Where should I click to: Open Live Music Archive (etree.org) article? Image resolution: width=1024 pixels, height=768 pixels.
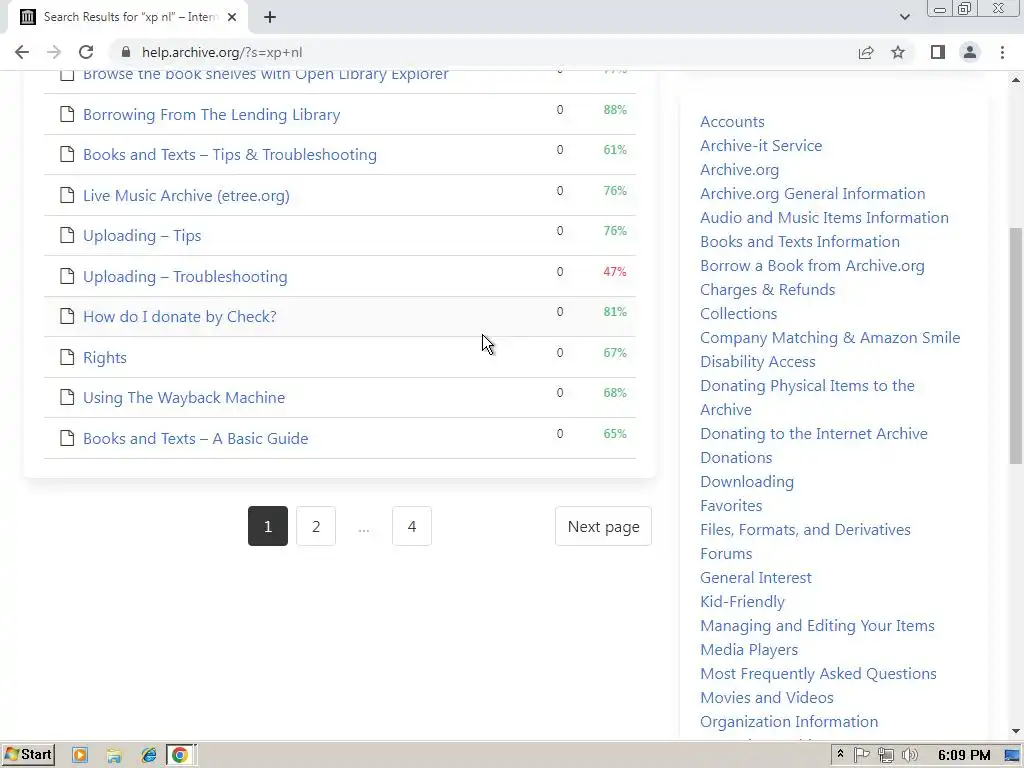[186, 195]
